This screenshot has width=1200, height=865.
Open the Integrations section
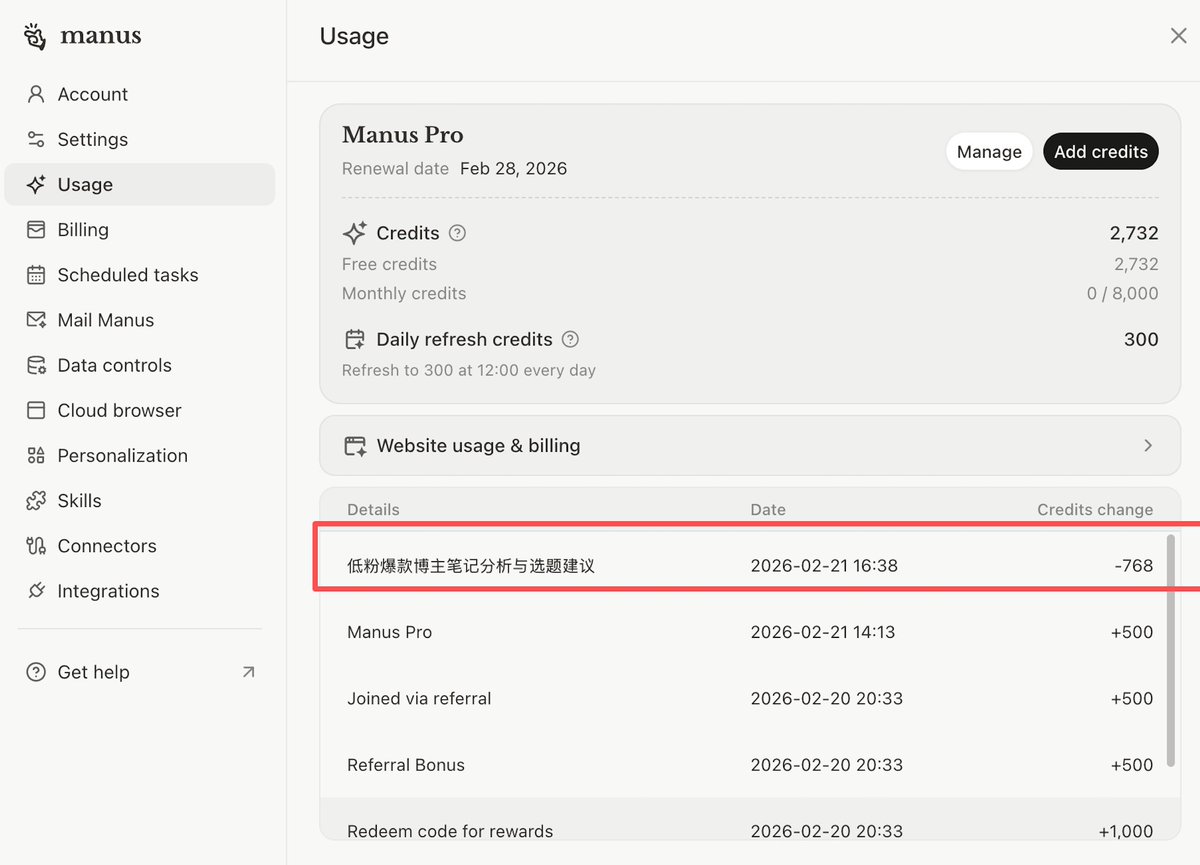[140, 591]
